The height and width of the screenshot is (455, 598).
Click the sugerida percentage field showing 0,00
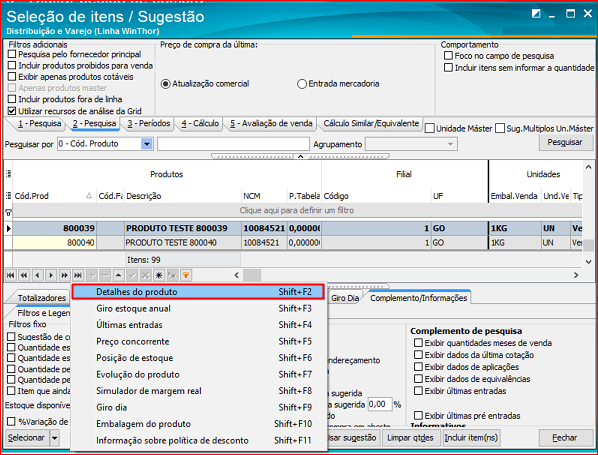[x=380, y=404]
